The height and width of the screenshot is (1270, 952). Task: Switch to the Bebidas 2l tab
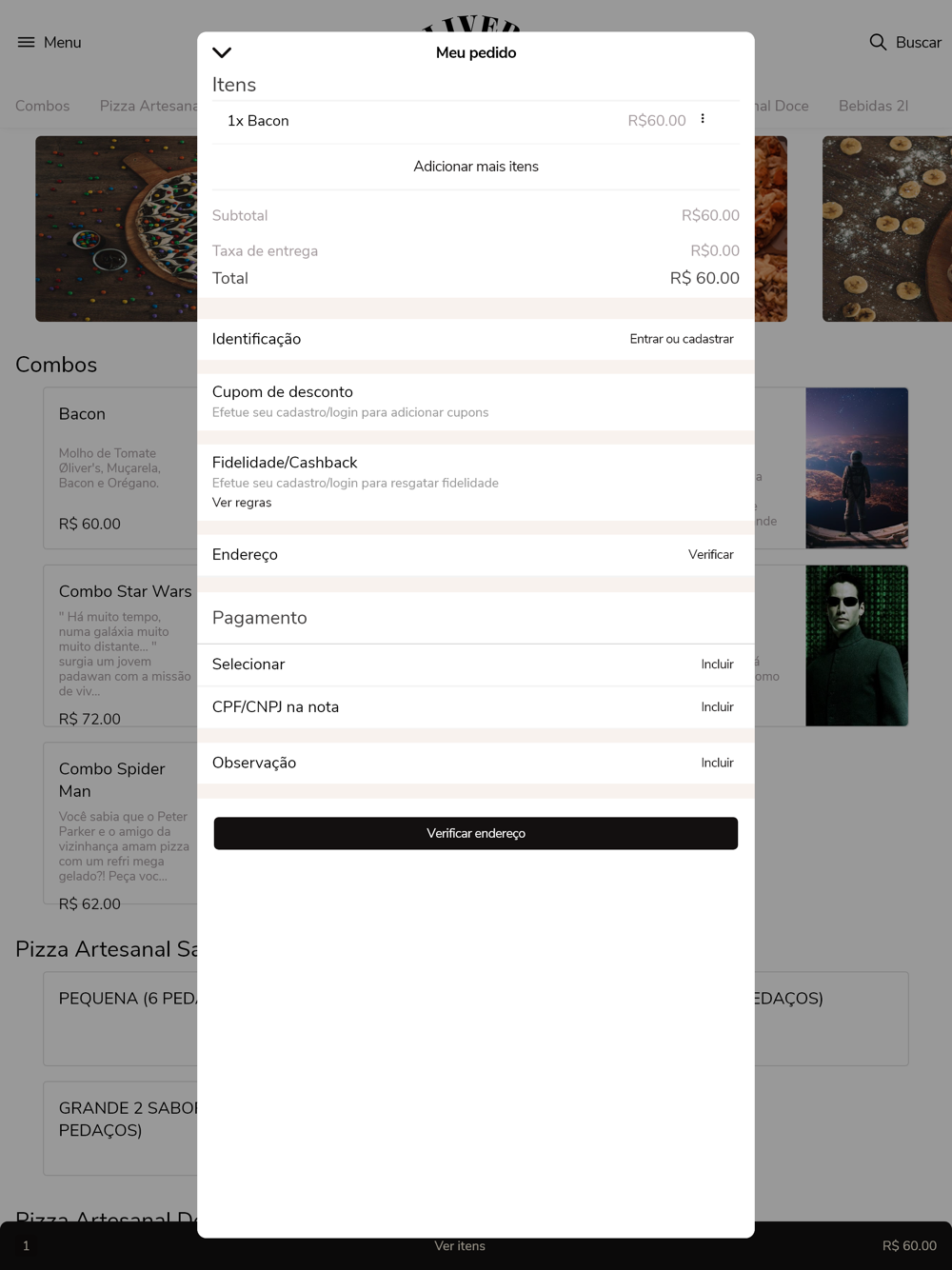pyautogui.click(x=873, y=106)
